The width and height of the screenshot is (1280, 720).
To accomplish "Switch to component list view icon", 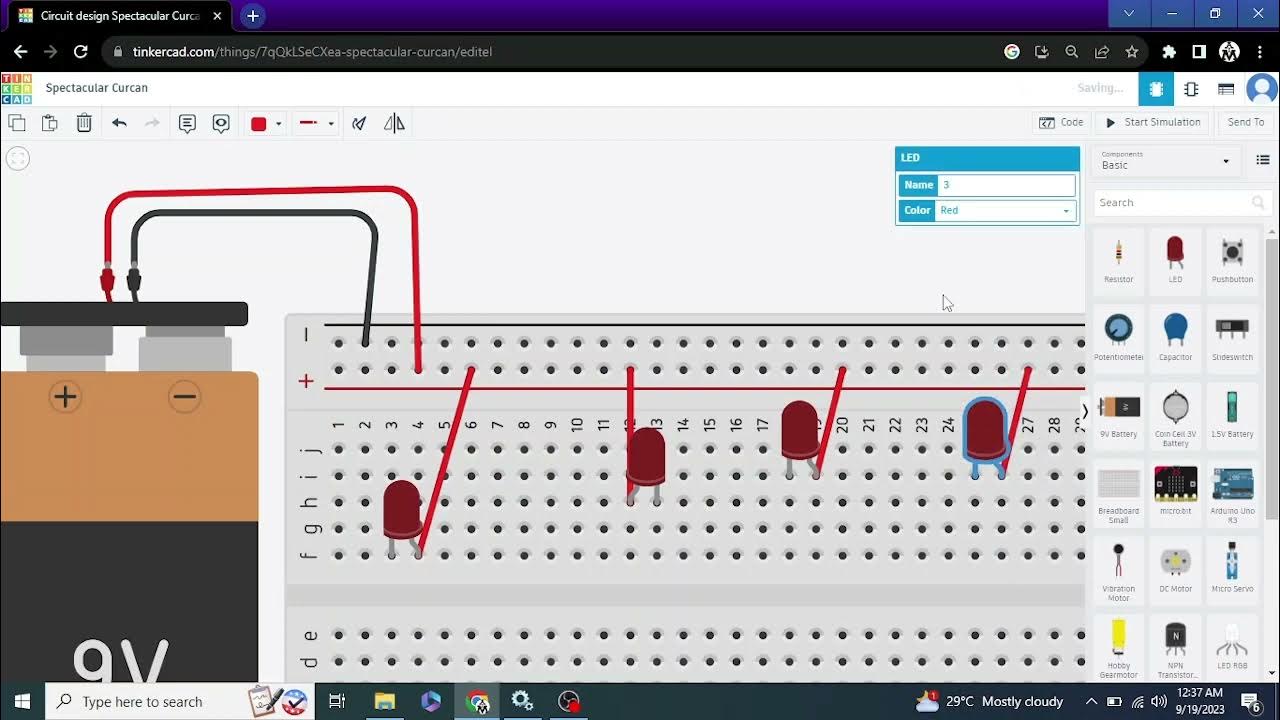I will point(1226,89).
